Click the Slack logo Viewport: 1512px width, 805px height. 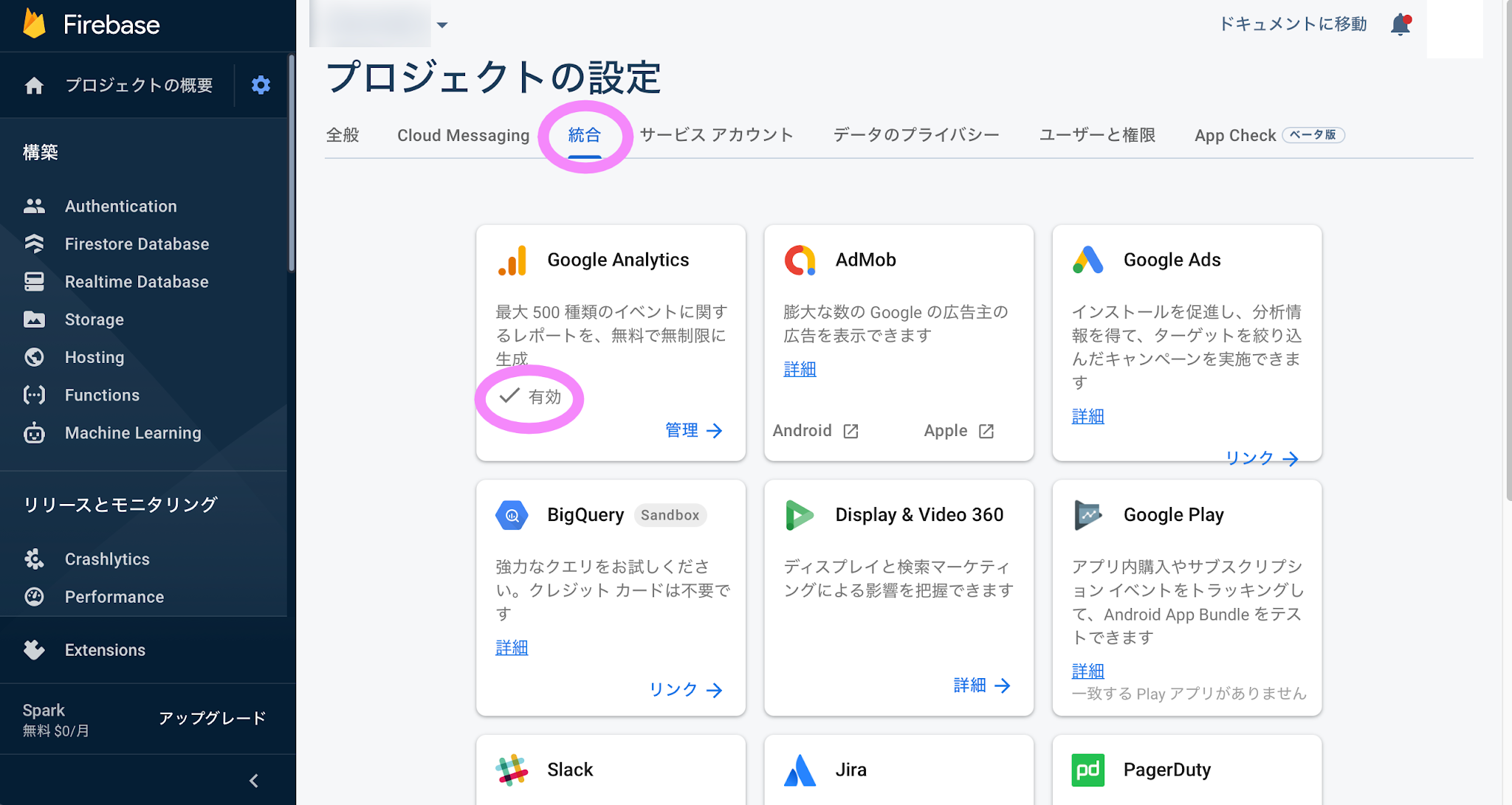512,770
